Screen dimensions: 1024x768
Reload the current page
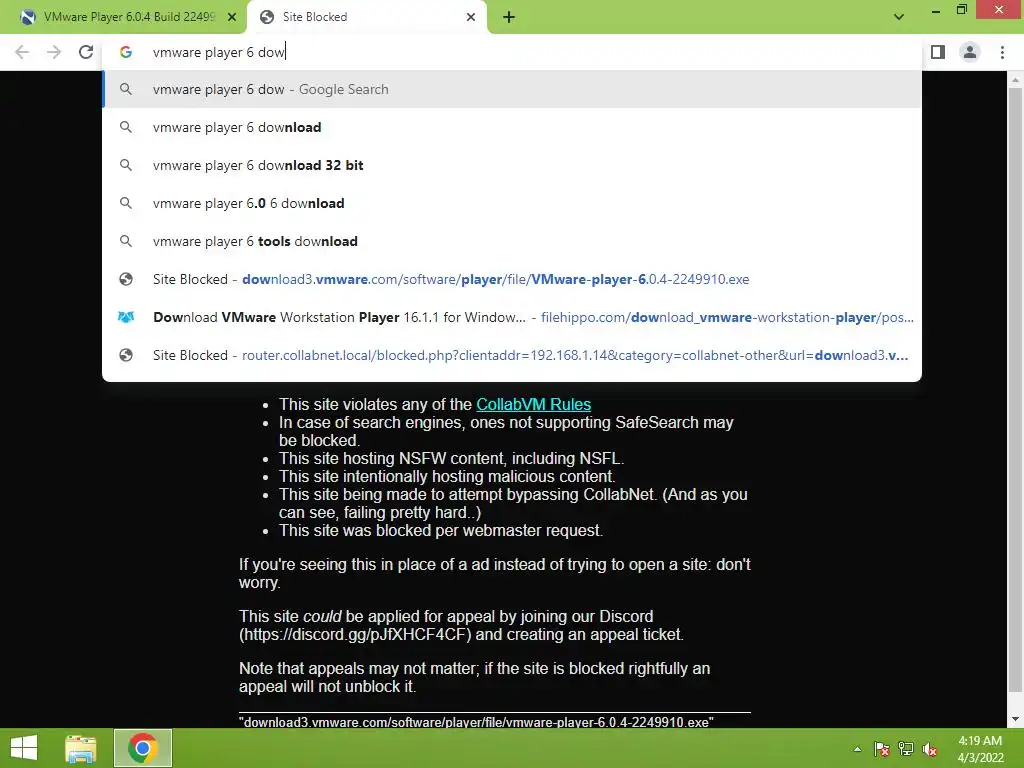pos(86,52)
